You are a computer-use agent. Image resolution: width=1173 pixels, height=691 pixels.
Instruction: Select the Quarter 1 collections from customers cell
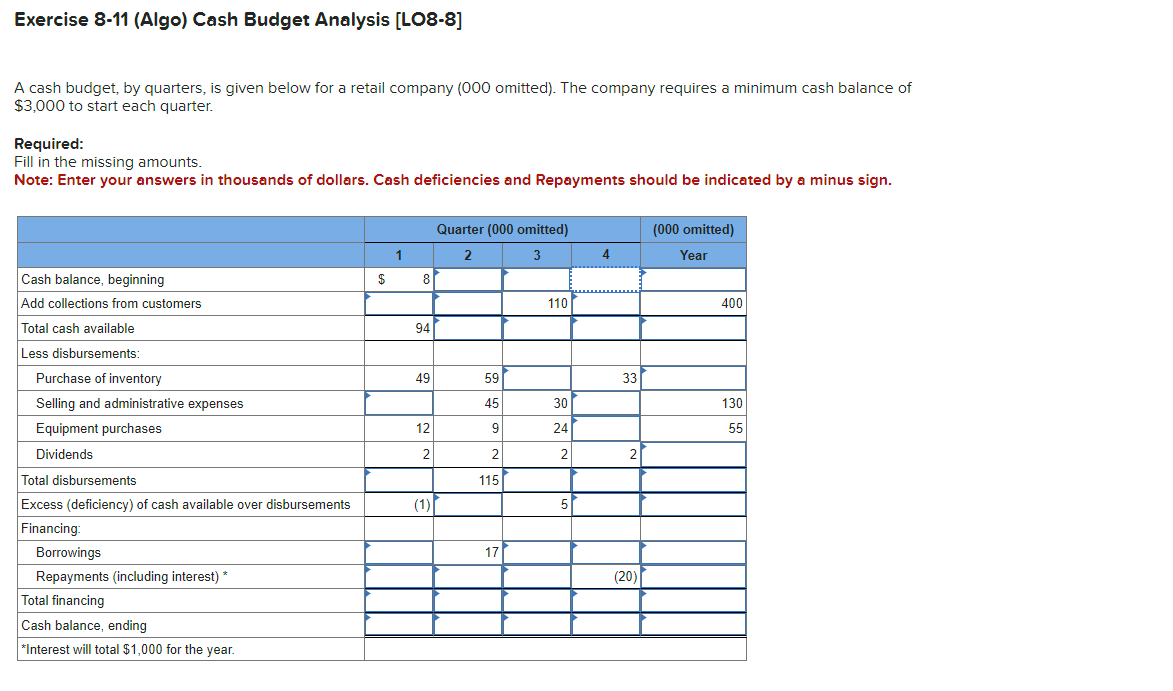(x=398, y=303)
